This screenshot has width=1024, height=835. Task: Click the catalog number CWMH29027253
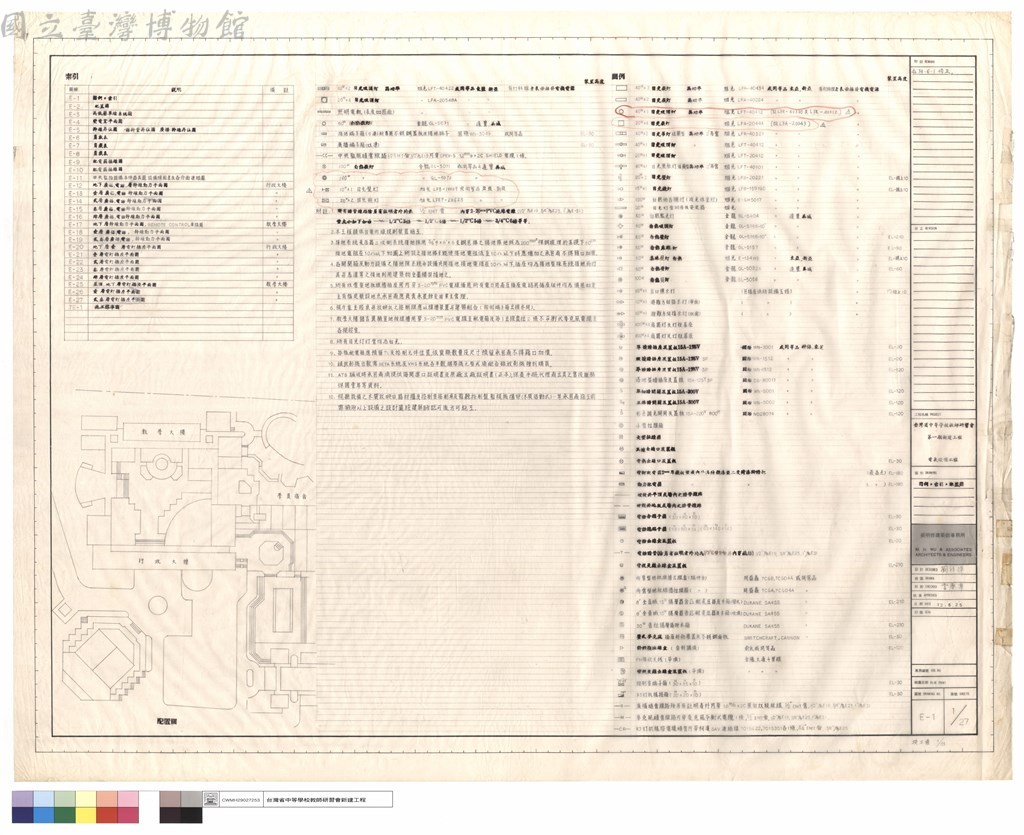click(x=240, y=799)
